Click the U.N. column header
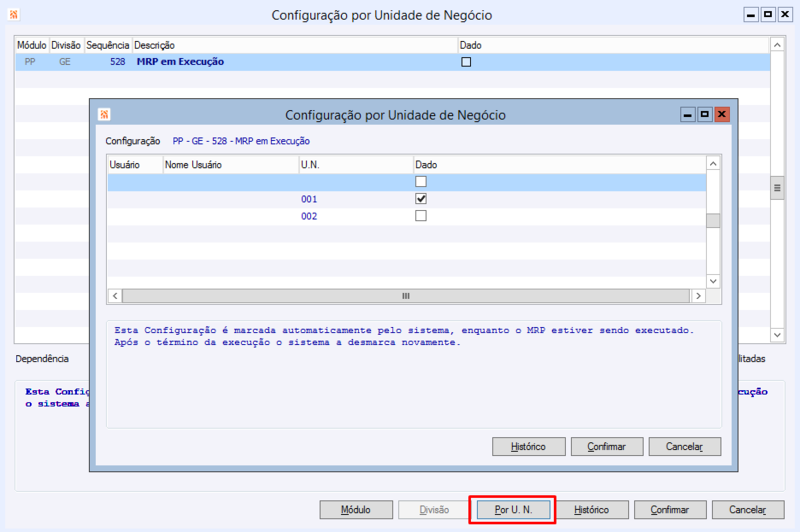This screenshot has width=800, height=532. point(355,165)
